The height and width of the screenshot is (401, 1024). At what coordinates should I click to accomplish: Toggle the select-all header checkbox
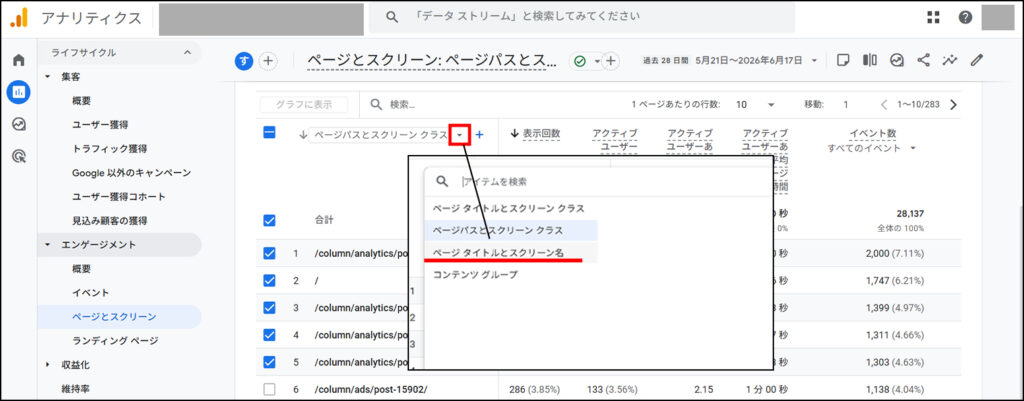pos(269,133)
